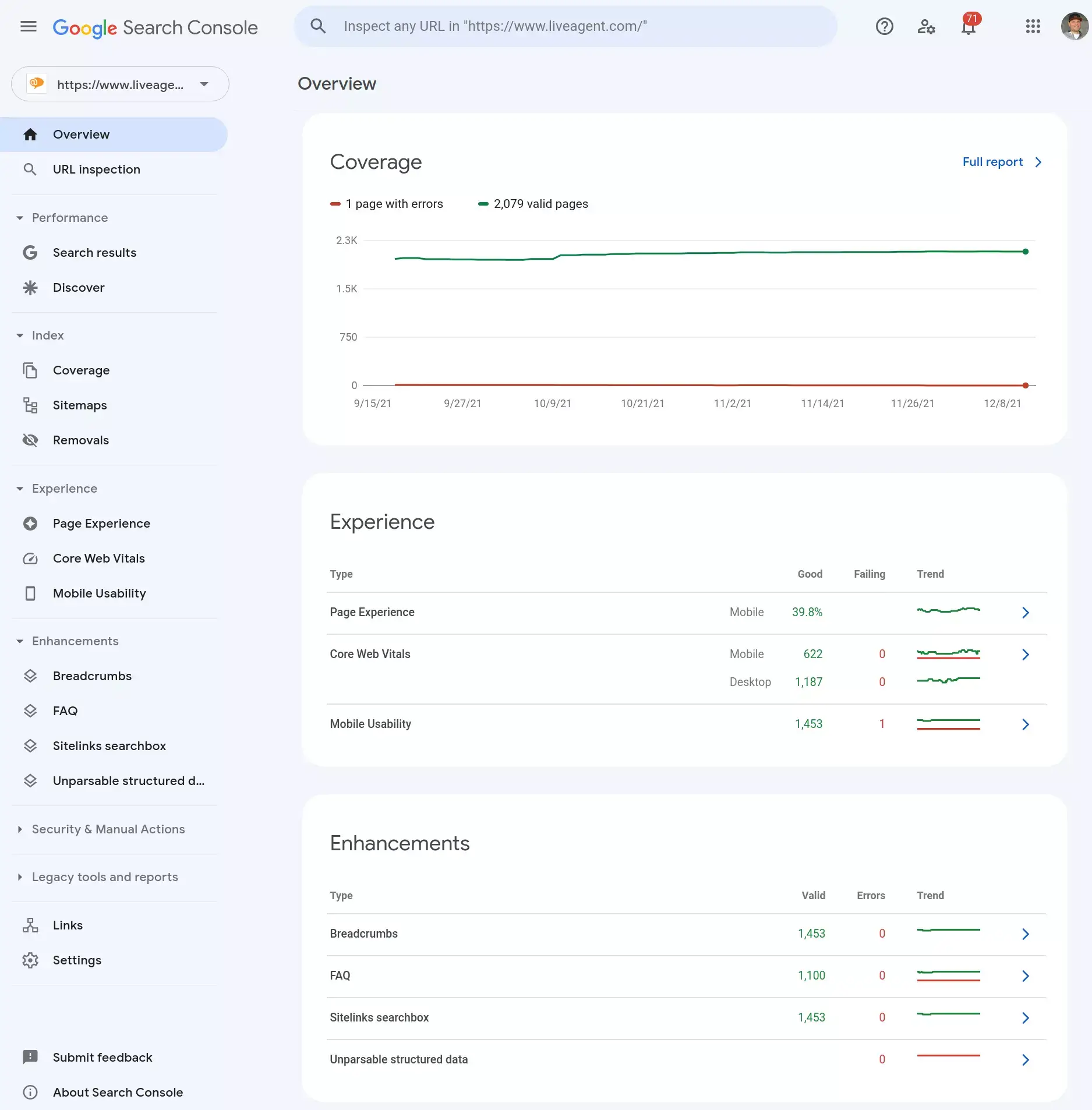Open Search Console help
The image size is (1092, 1110).
click(x=884, y=26)
